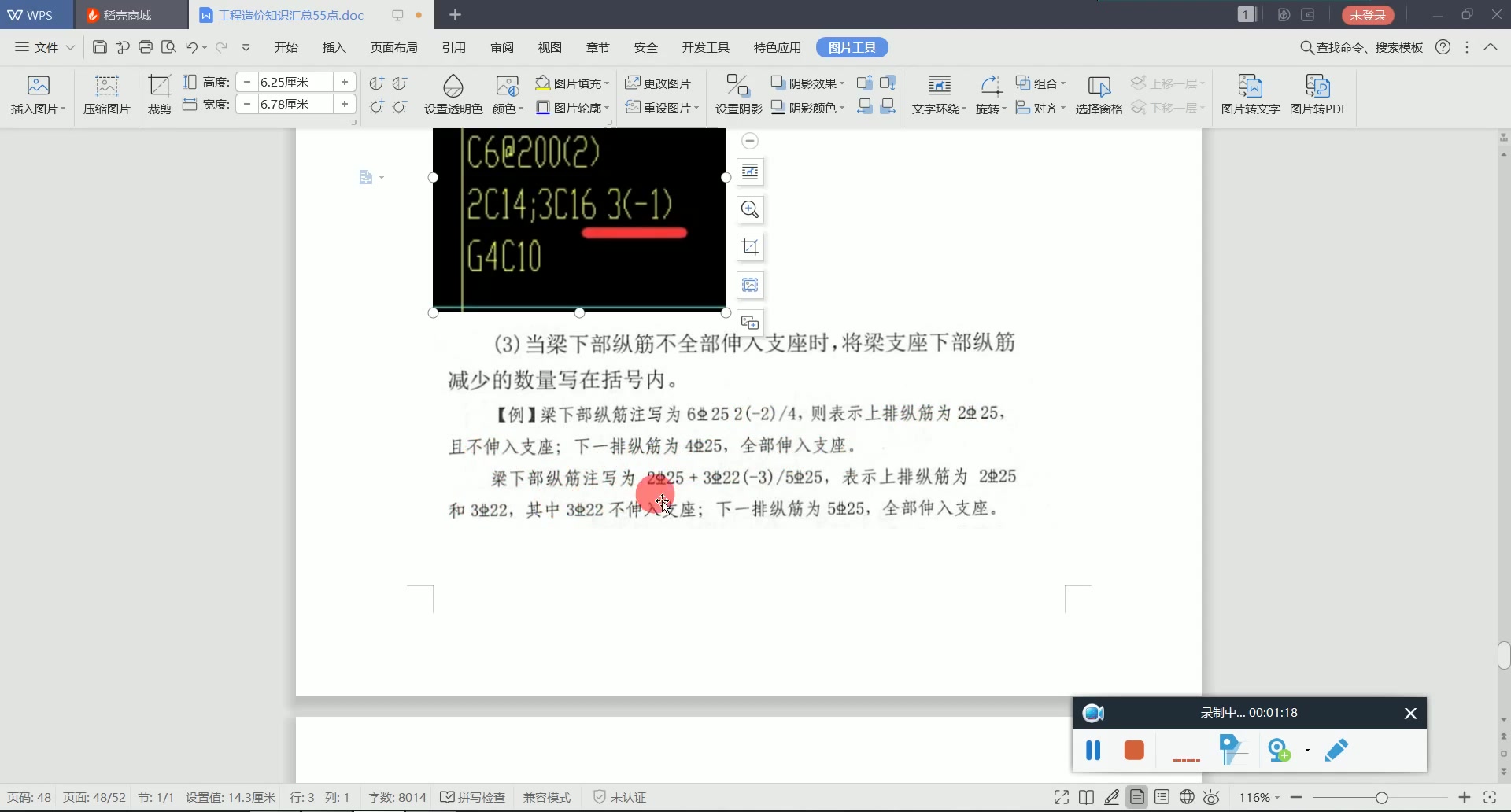The height and width of the screenshot is (812, 1511).
Task: Open the Start (开始) ribbon tab
Action: (286, 47)
